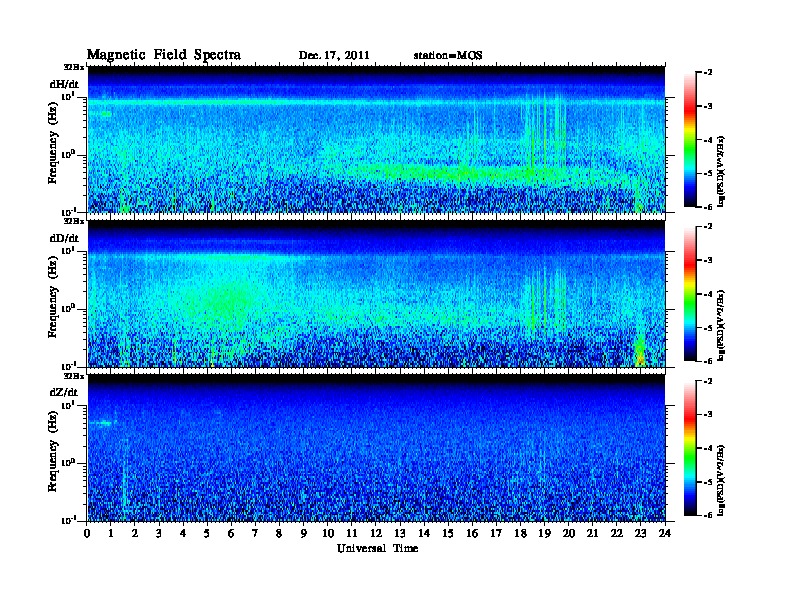The width and height of the screenshot is (792, 612).
Task: Click the "7" tick on the time axis
Action: pos(256,533)
